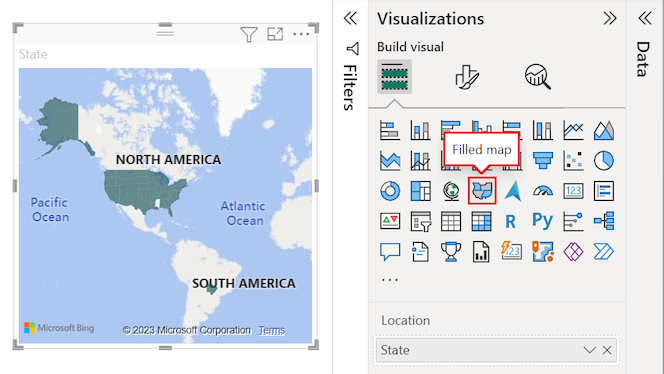Image resolution: width=664 pixels, height=374 pixels.
Task: Select the Q&A speech bubble visual
Action: [390, 252]
